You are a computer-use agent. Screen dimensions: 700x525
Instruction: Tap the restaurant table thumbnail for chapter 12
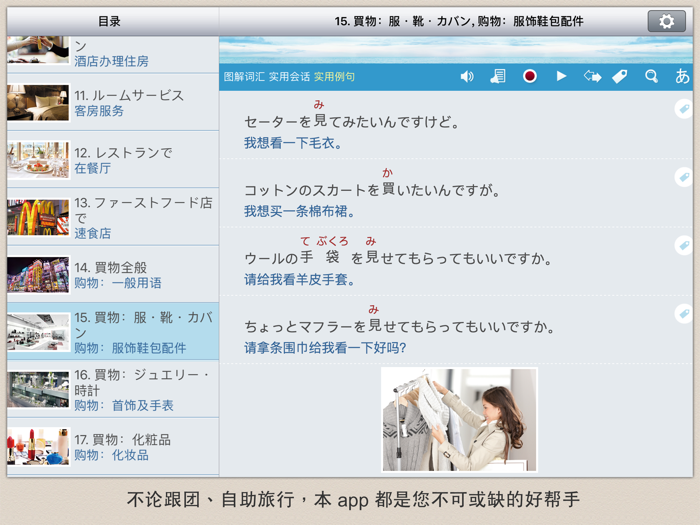[38, 160]
